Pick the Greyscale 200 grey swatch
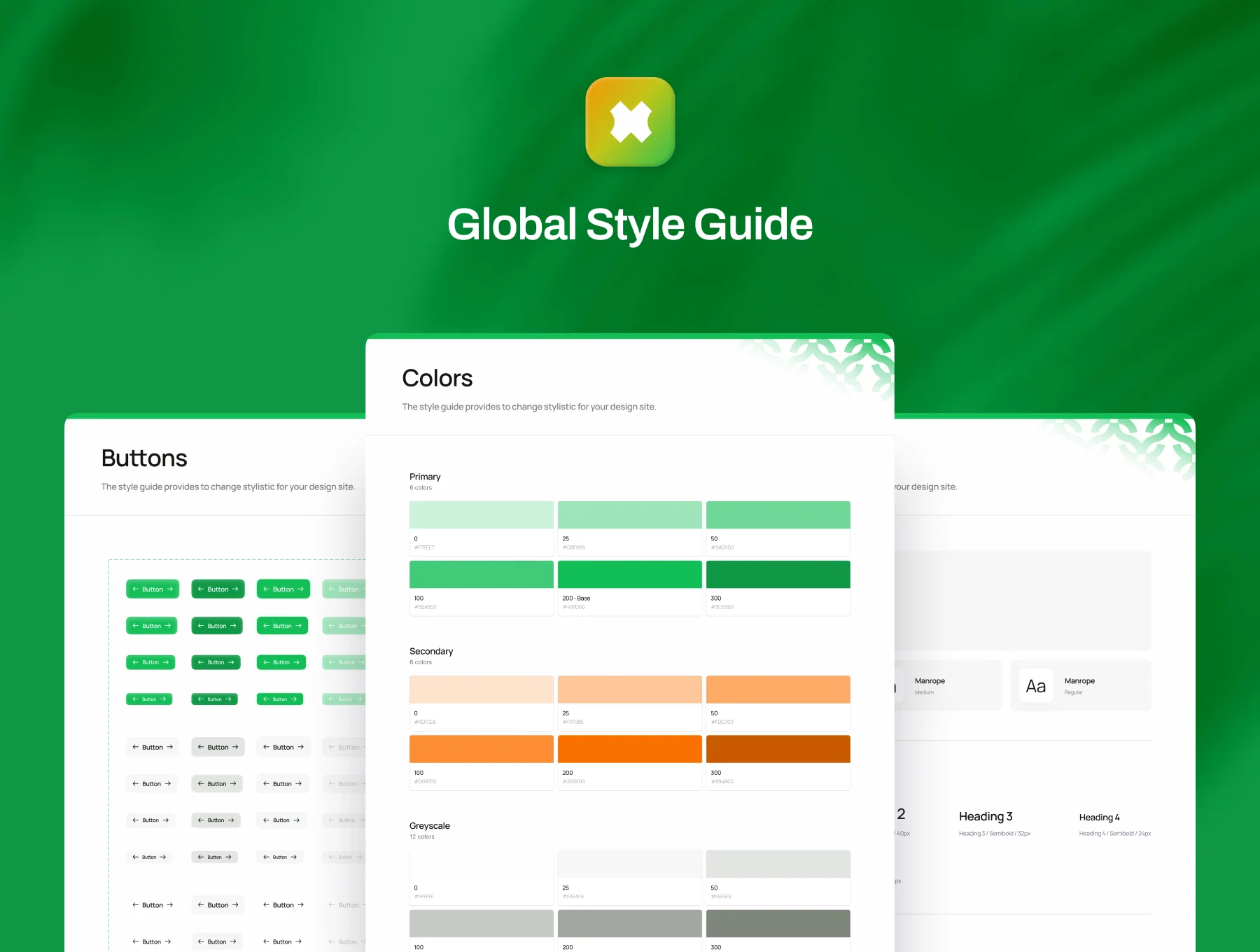The image size is (1260, 952). [630, 923]
